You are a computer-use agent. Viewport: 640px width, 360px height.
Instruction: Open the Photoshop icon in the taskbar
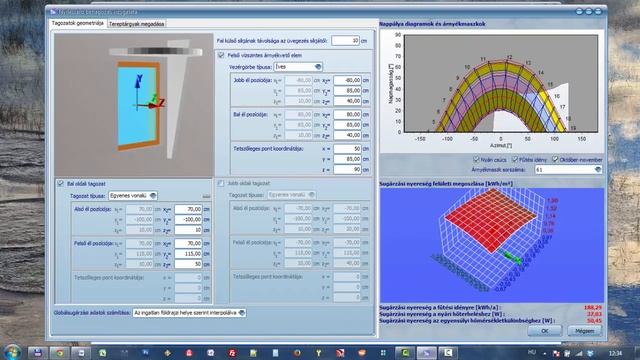click(x=146, y=353)
